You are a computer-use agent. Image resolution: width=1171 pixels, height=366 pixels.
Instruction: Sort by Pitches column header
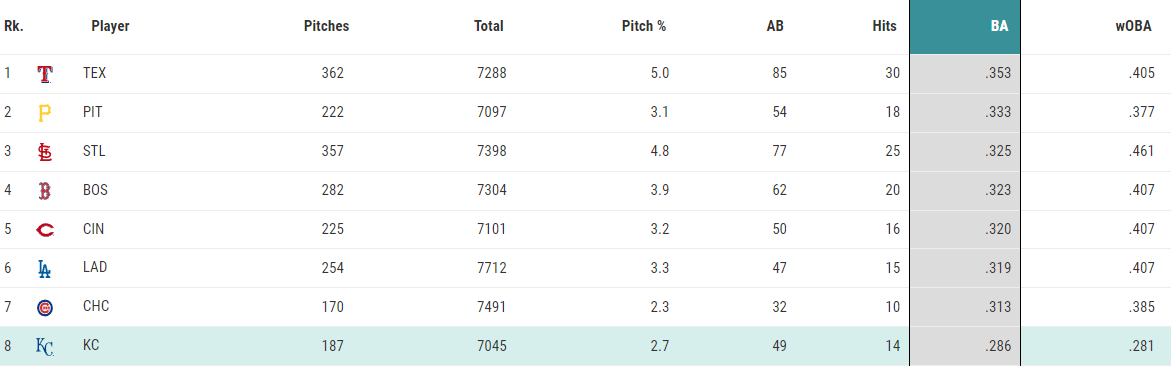[x=326, y=26]
